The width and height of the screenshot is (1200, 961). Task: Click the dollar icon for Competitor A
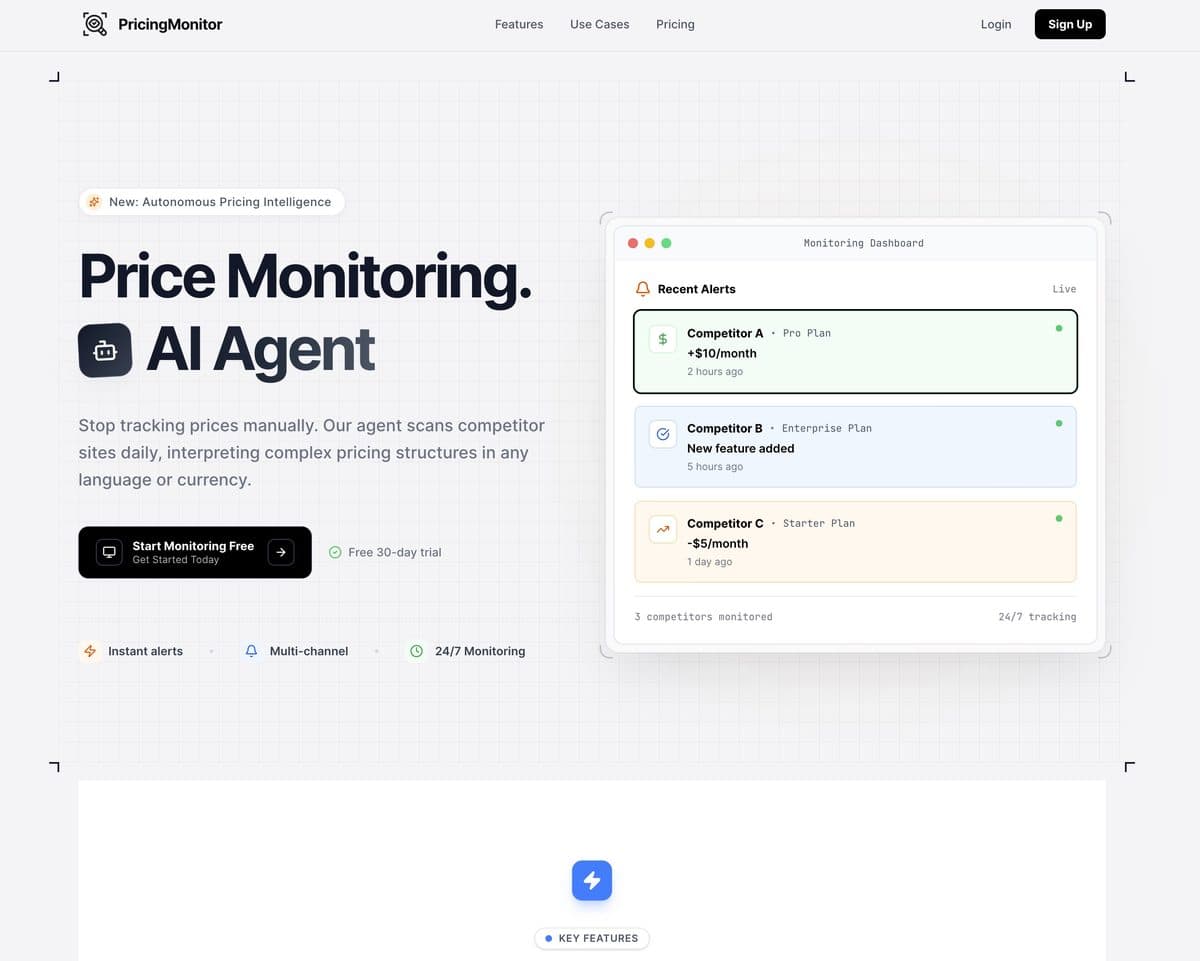pos(662,339)
